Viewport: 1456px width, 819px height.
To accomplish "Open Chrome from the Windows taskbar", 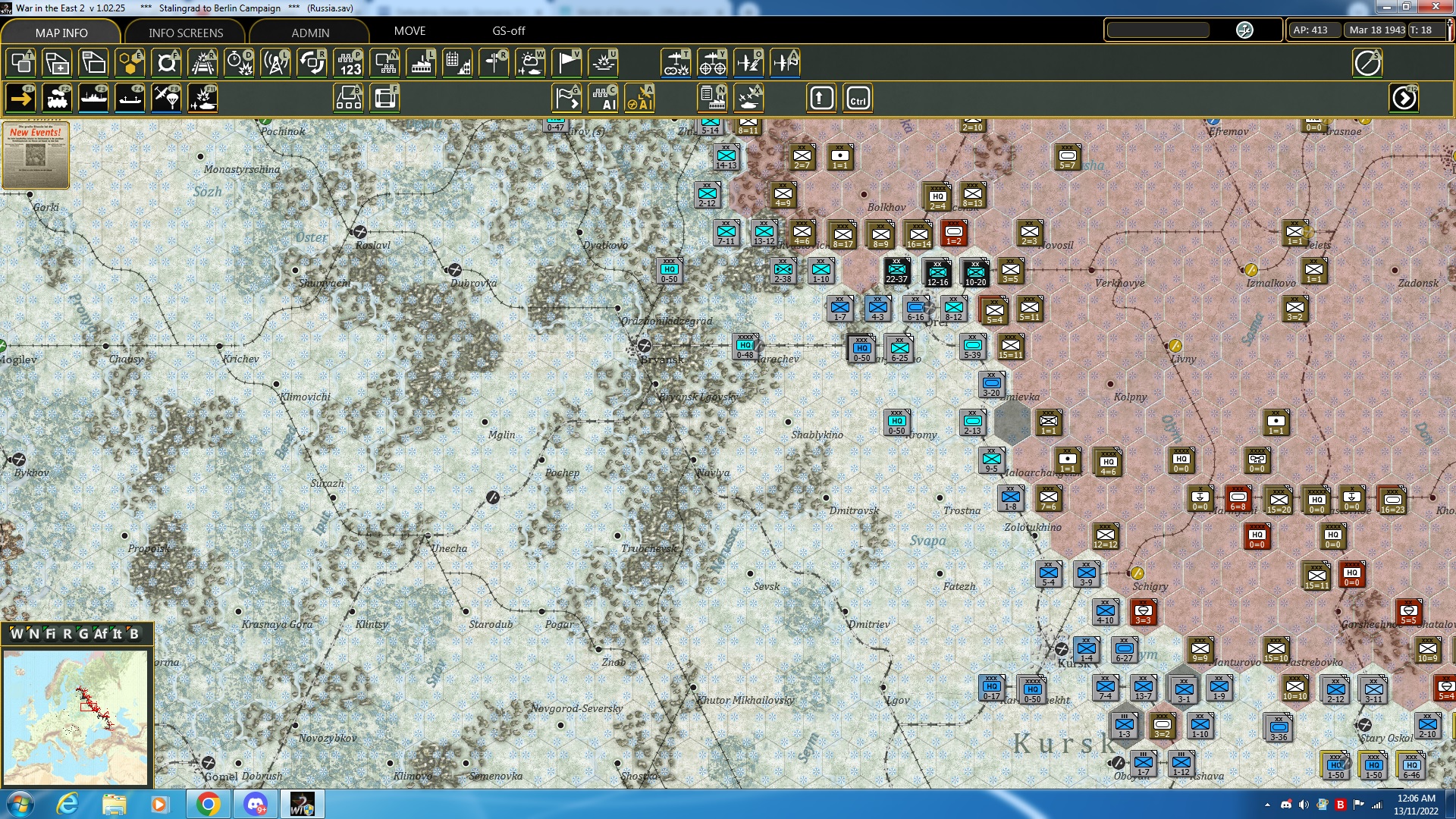I will 210,803.
